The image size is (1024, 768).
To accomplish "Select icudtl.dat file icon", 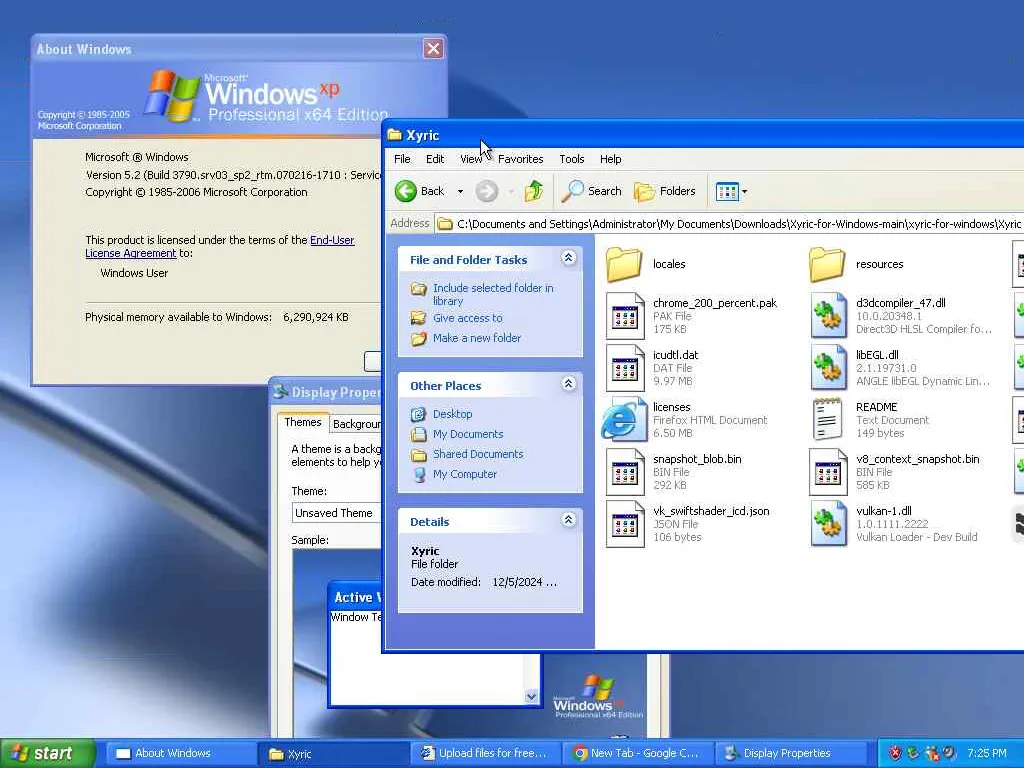I will coord(625,368).
